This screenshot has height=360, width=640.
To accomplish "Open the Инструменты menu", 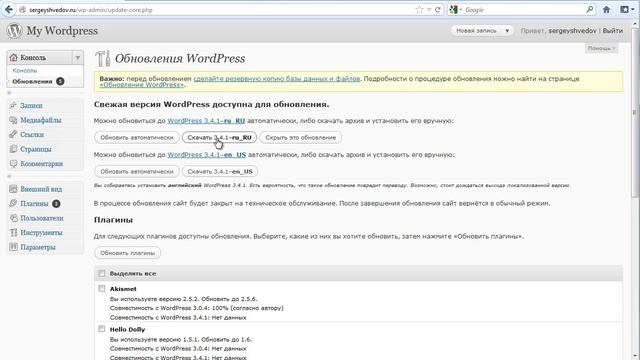I will [41, 233].
